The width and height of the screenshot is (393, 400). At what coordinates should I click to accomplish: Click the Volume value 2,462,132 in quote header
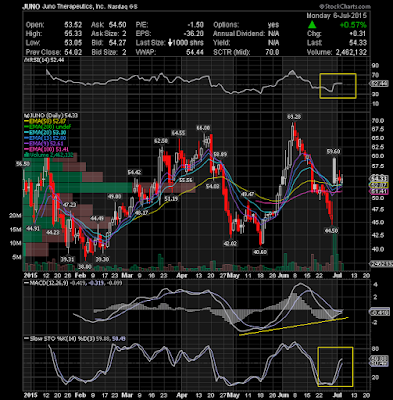tap(350, 52)
